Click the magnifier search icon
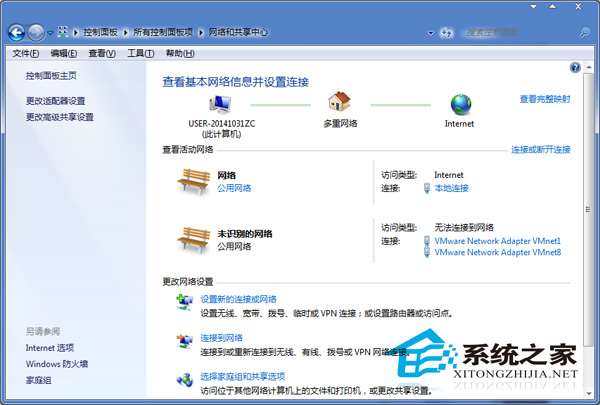Image resolution: width=600 pixels, height=405 pixels. coord(585,33)
